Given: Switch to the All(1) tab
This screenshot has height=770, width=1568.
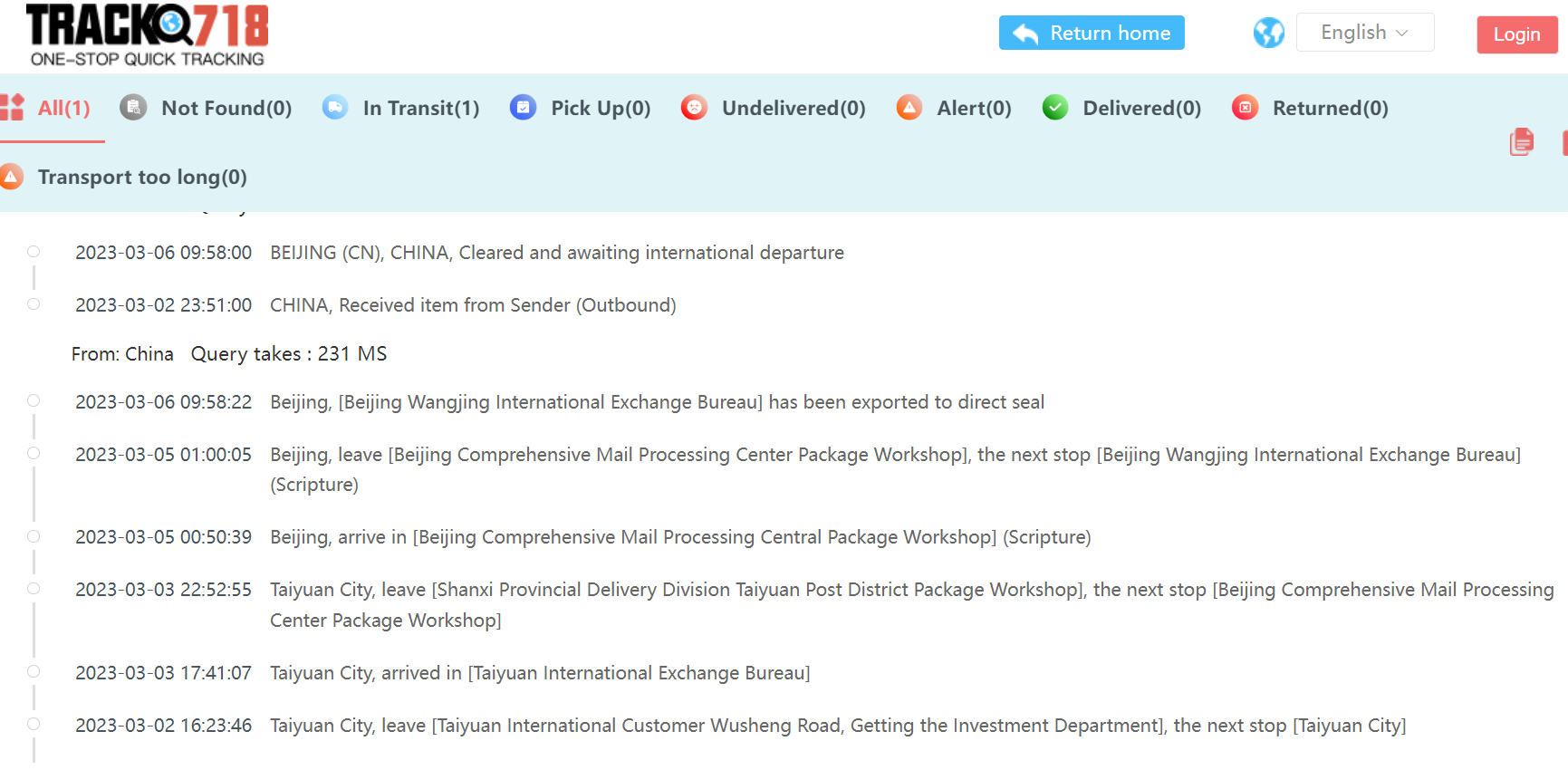Looking at the screenshot, I should 63,108.
